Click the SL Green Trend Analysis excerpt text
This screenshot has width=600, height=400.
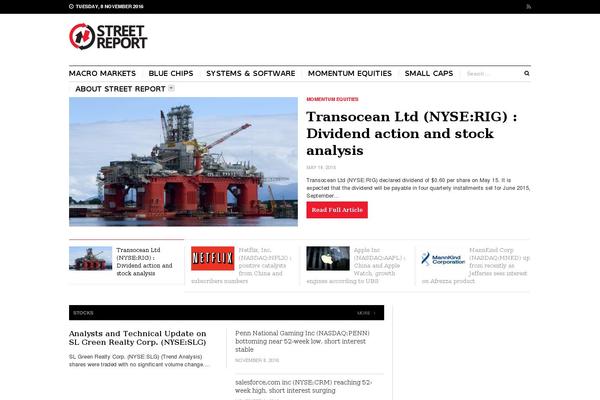click(x=139, y=361)
